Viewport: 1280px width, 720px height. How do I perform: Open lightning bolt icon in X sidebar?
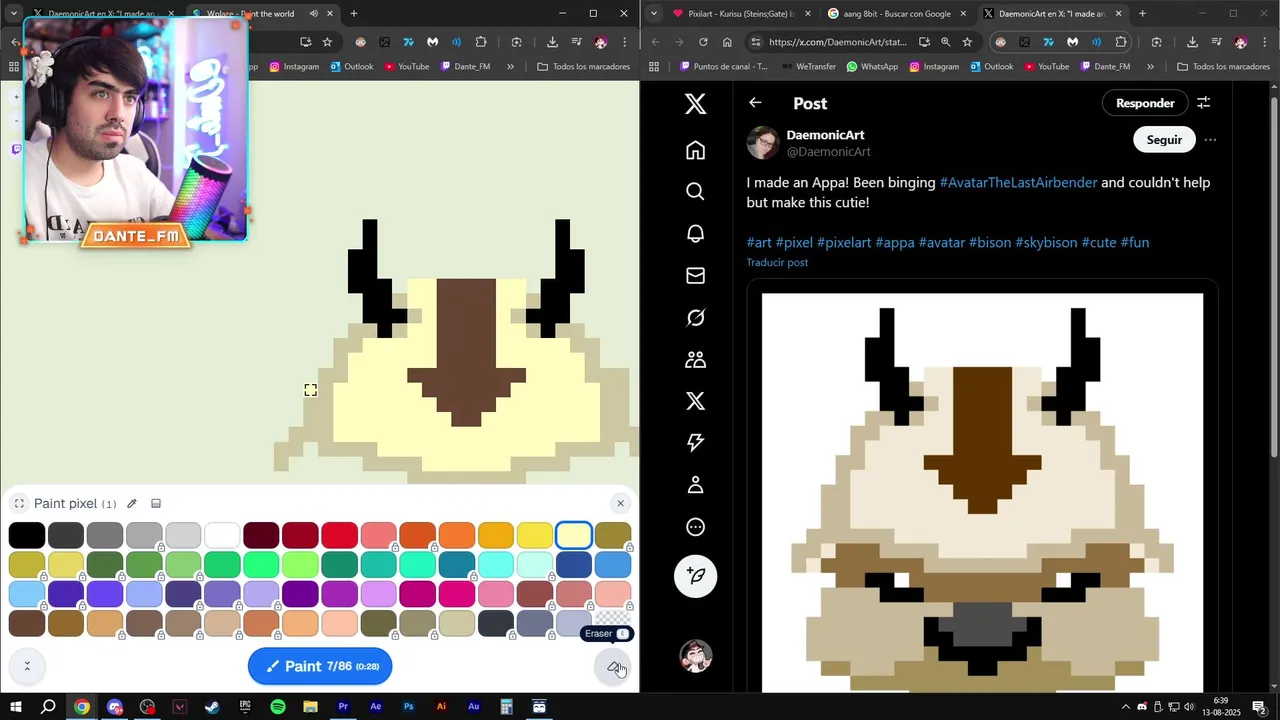click(696, 443)
